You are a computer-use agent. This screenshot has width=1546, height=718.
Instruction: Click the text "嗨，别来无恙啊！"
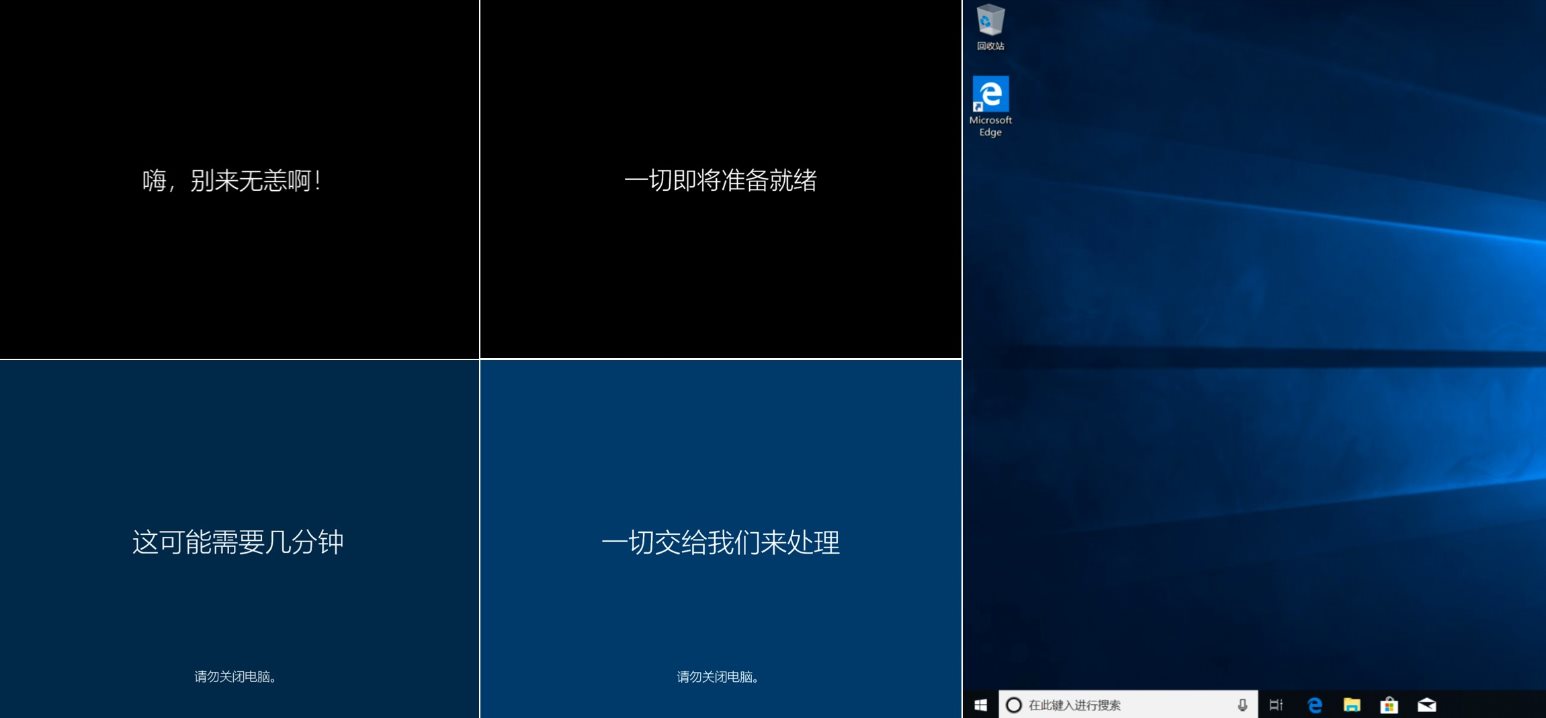pos(234,181)
